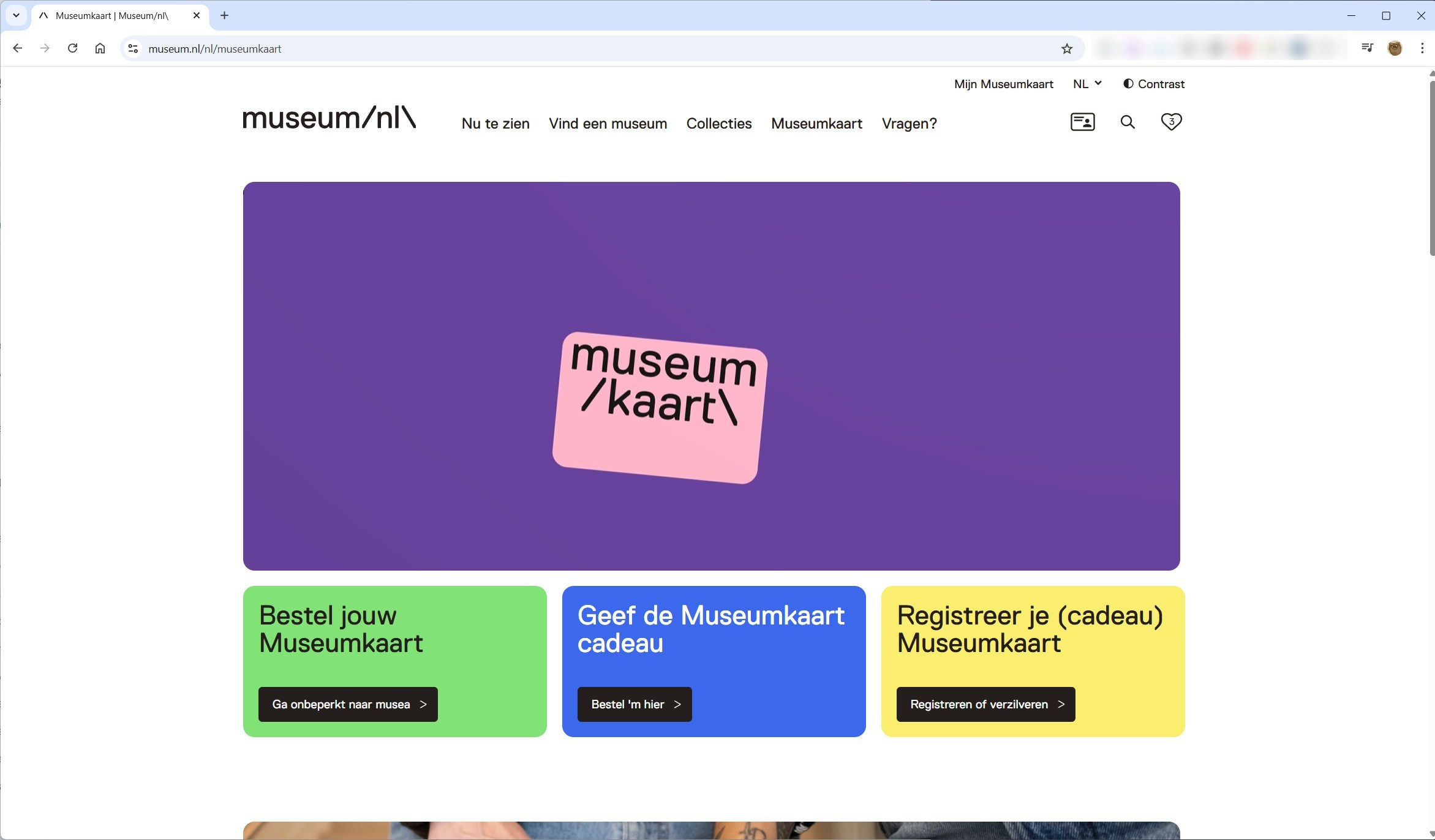Open the Vragen? menu item

[x=909, y=123]
